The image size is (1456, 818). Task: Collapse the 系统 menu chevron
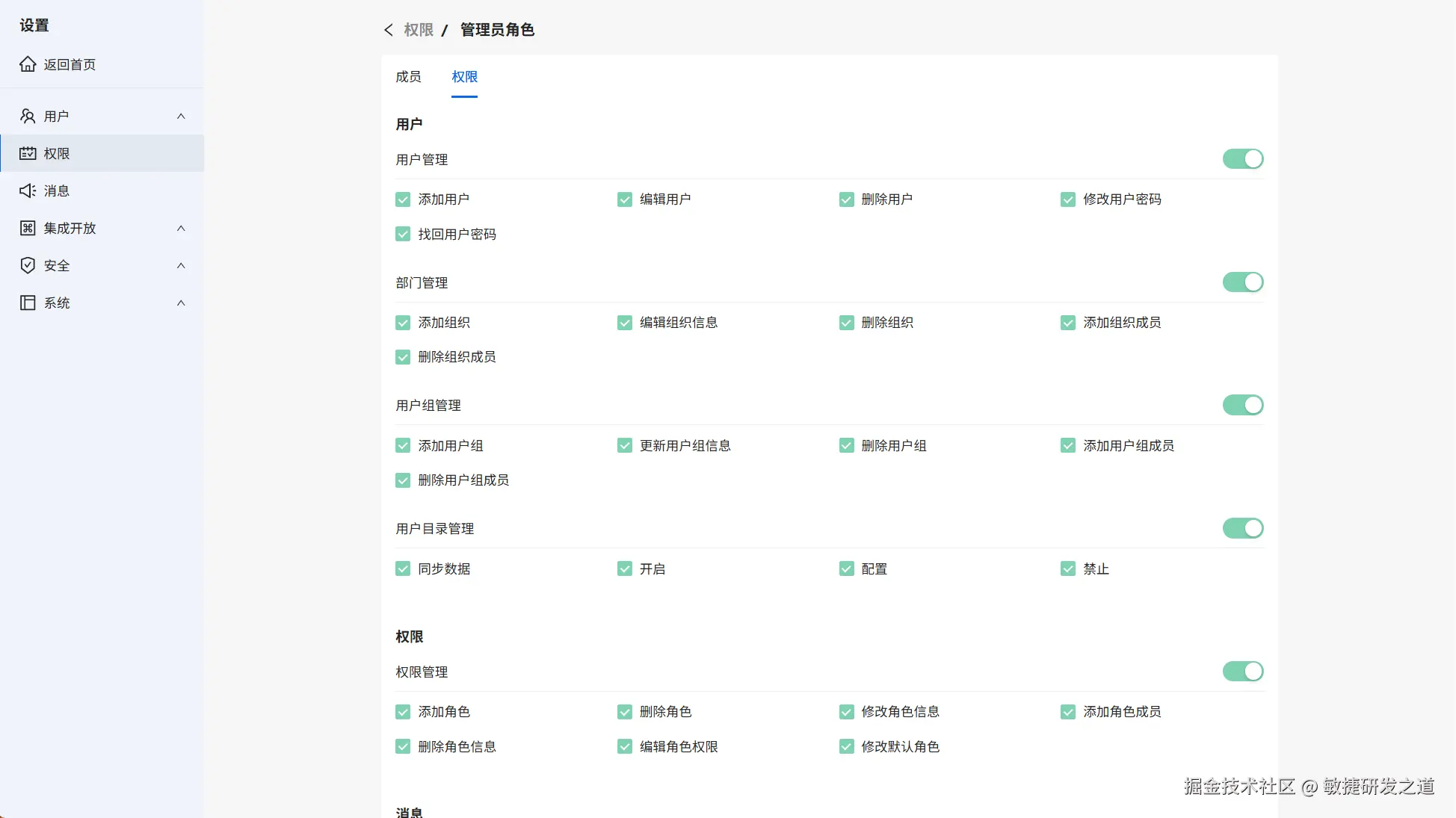coord(181,303)
